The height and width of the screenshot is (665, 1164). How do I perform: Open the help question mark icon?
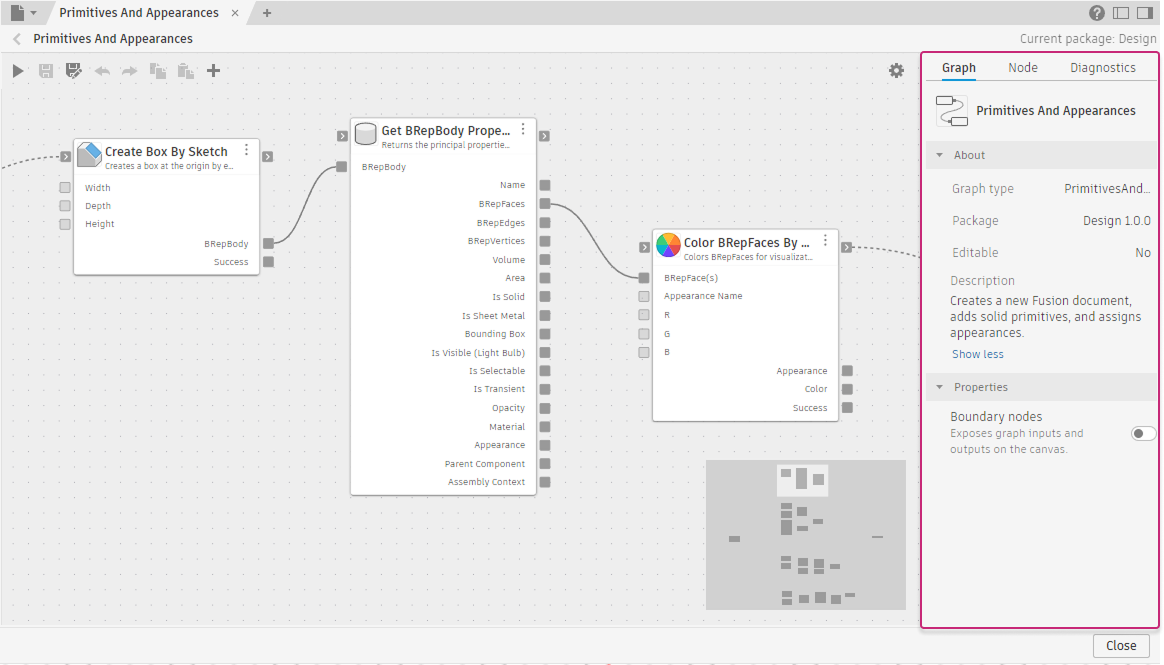(1096, 13)
